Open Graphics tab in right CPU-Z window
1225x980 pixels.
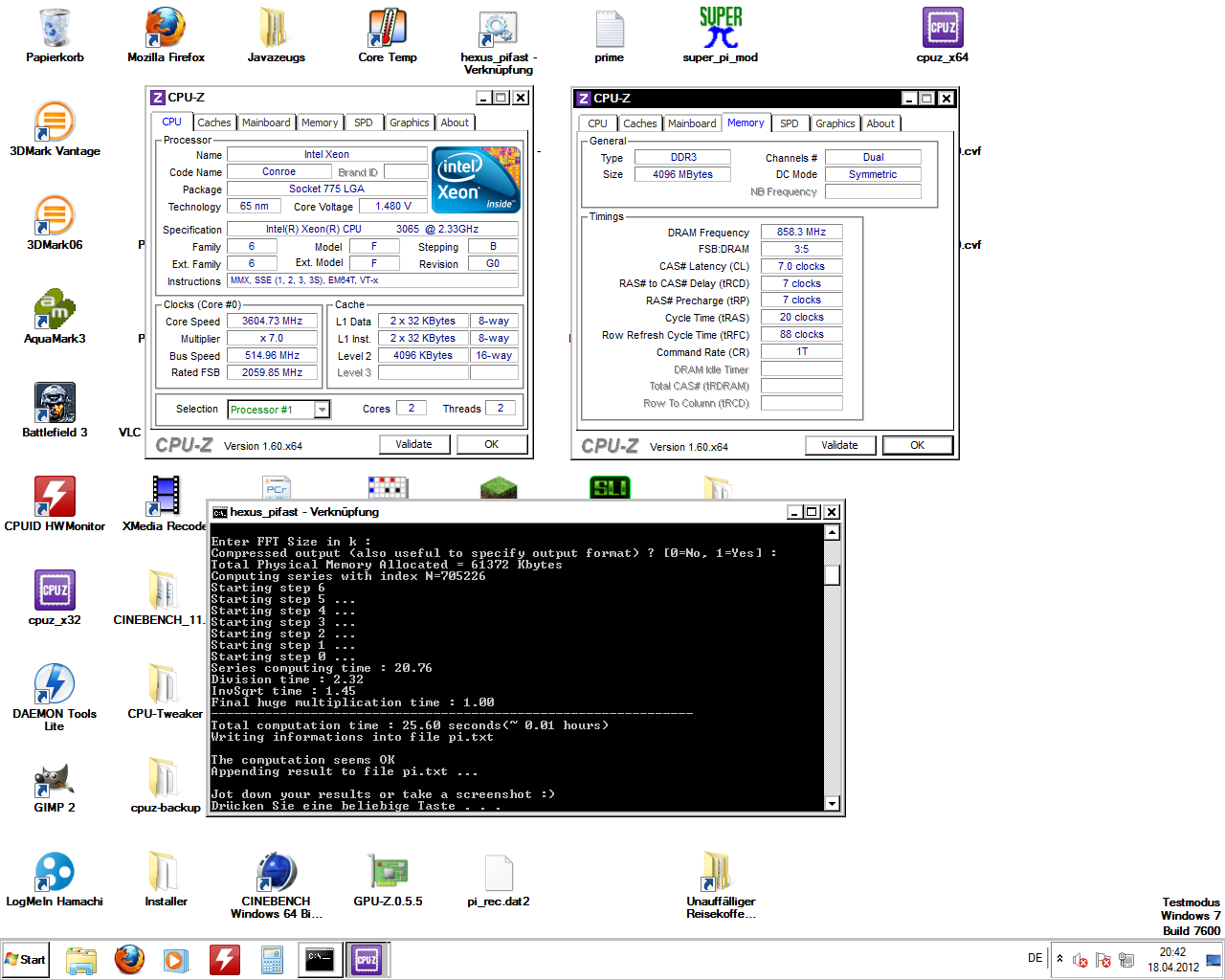pyautogui.click(x=835, y=123)
